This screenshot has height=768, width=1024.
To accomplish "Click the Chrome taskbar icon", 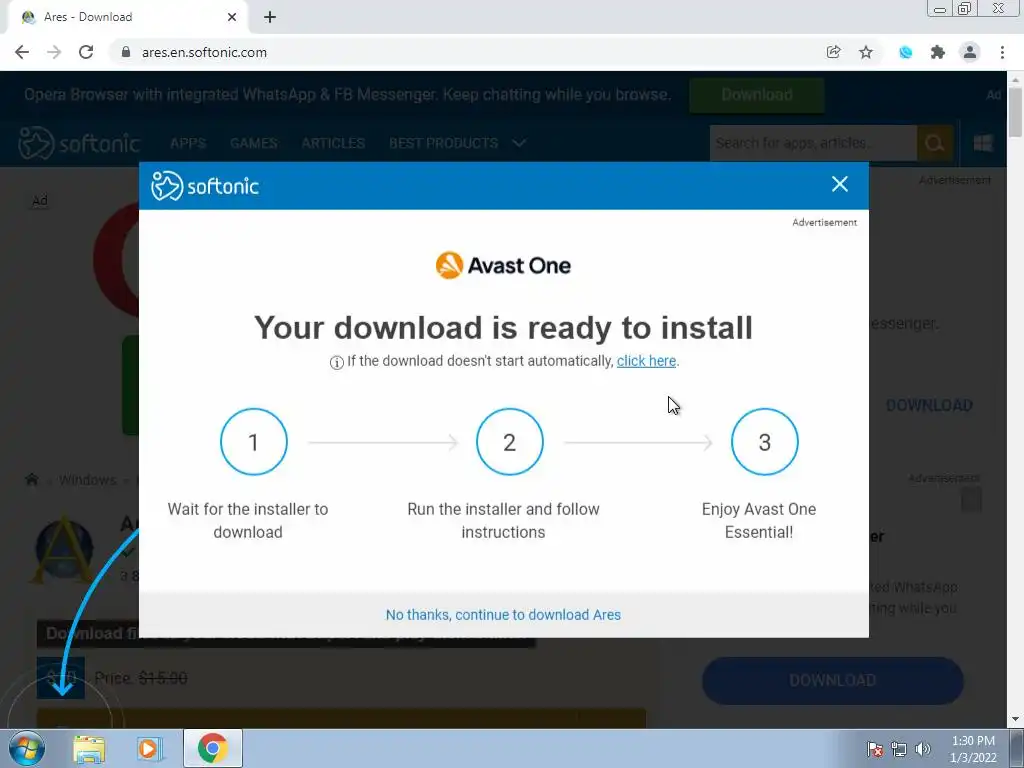I will [x=212, y=748].
